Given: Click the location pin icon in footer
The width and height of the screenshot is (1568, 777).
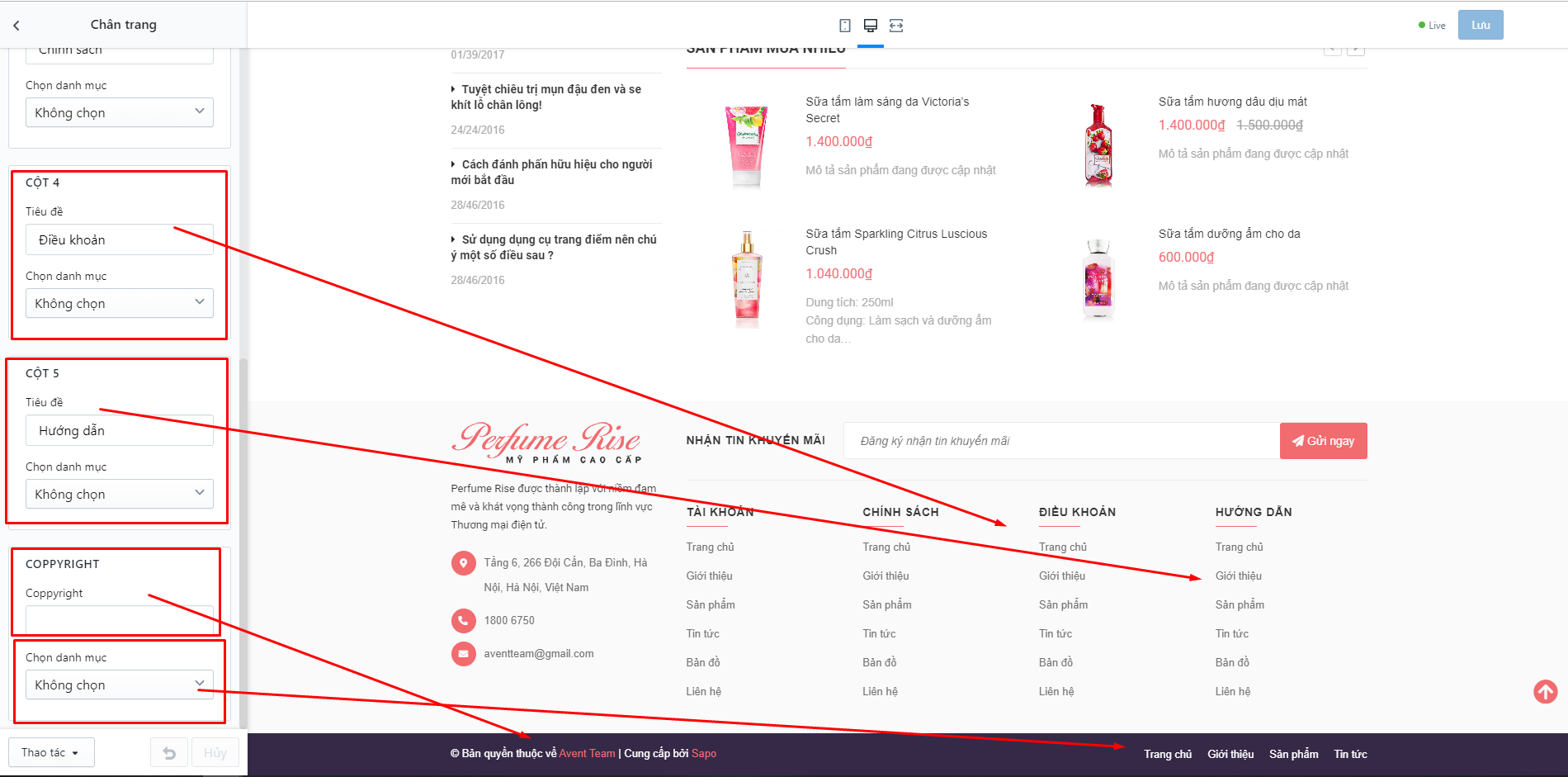Looking at the screenshot, I should click(464, 563).
